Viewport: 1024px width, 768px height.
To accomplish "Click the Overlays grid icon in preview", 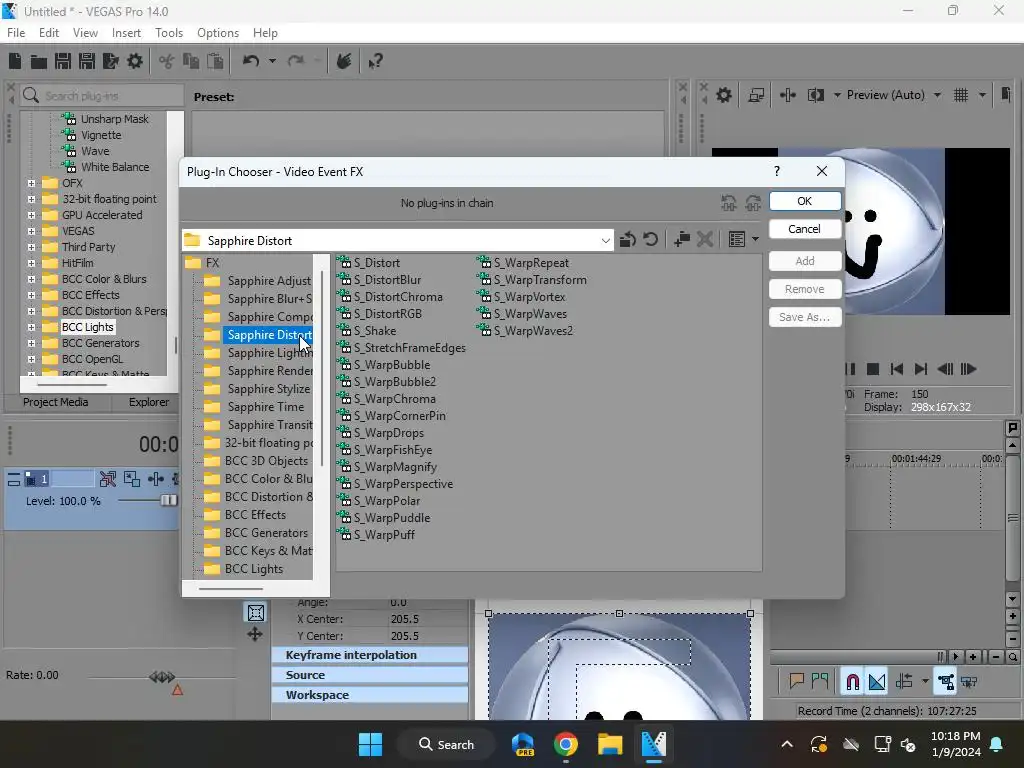I will [961, 95].
